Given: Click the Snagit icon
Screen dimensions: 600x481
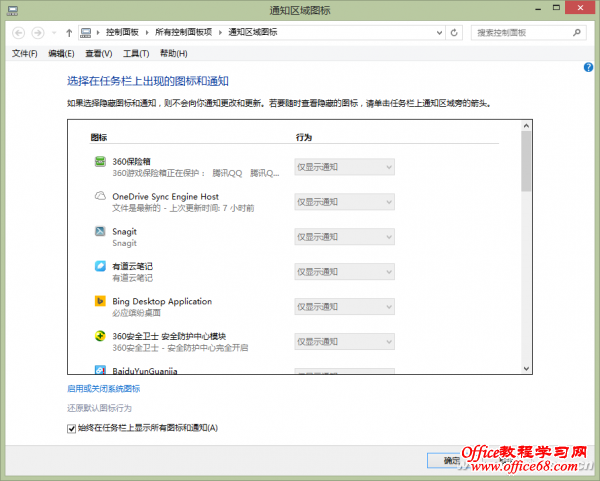Looking at the screenshot, I should [x=100, y=231].
